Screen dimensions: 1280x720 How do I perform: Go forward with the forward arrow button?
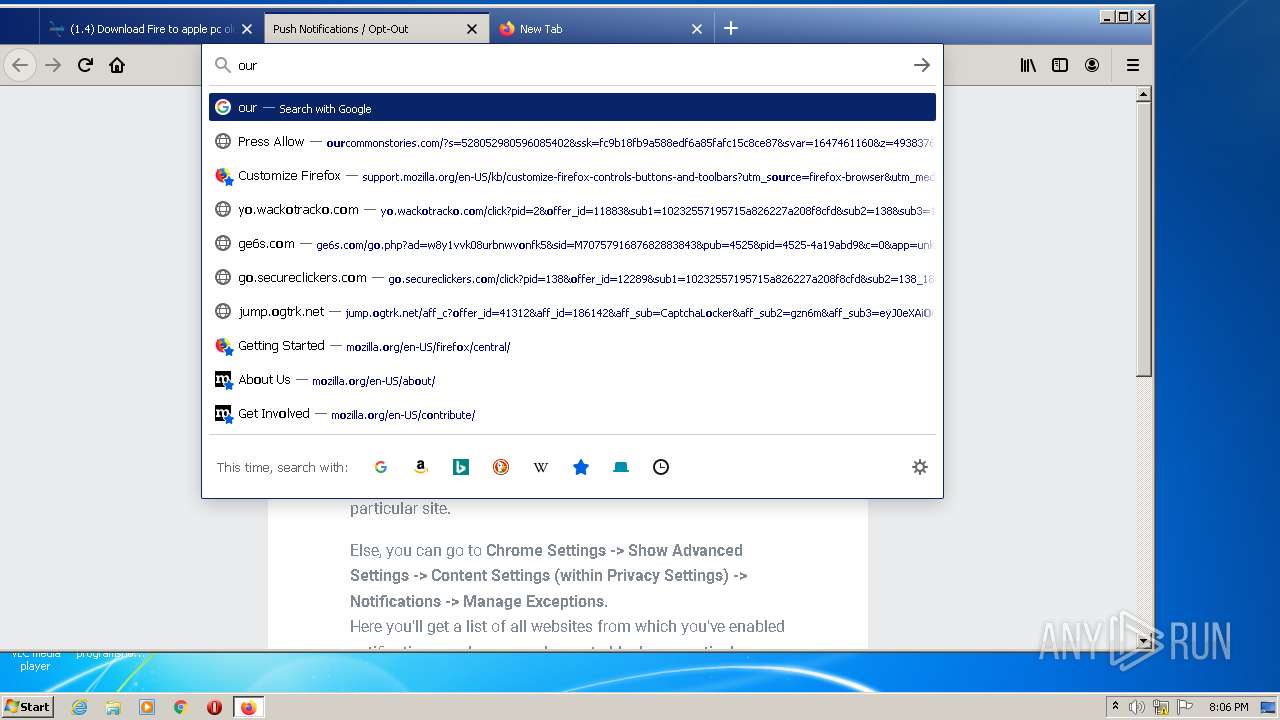tap(53, 65)
